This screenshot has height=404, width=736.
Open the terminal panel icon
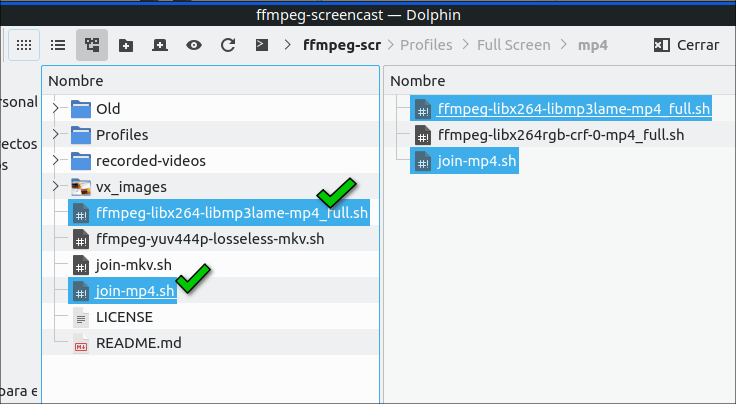point(262,45)
